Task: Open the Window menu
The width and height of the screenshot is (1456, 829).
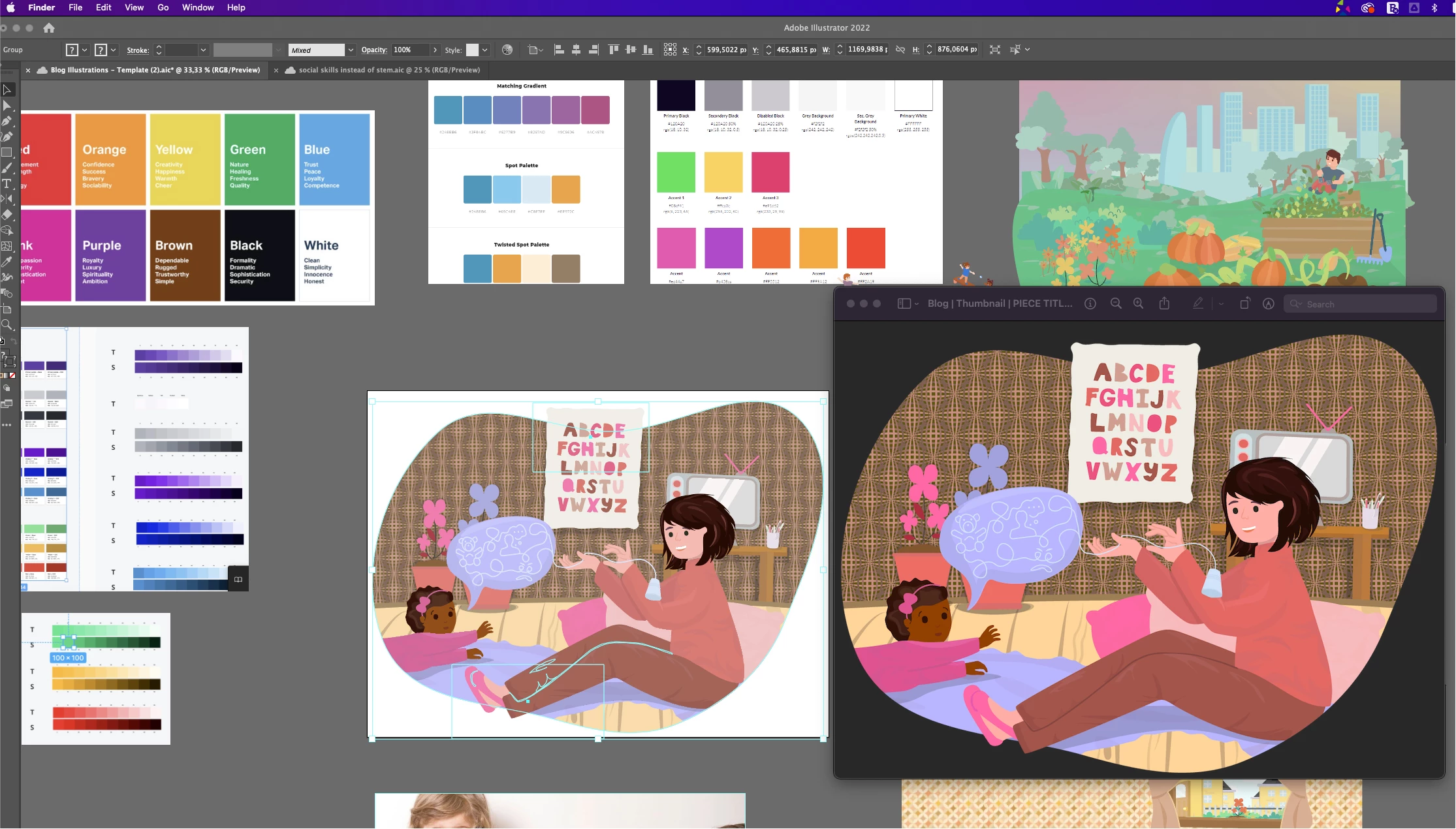Action: pyautogui.click(x=197, y=7)
